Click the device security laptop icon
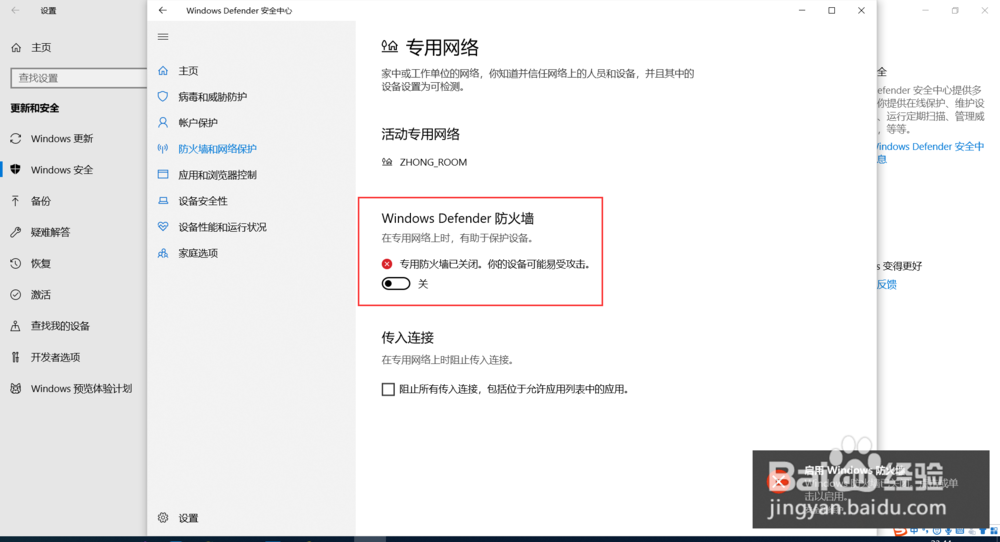1000x542 pixels. click(163, 201)
